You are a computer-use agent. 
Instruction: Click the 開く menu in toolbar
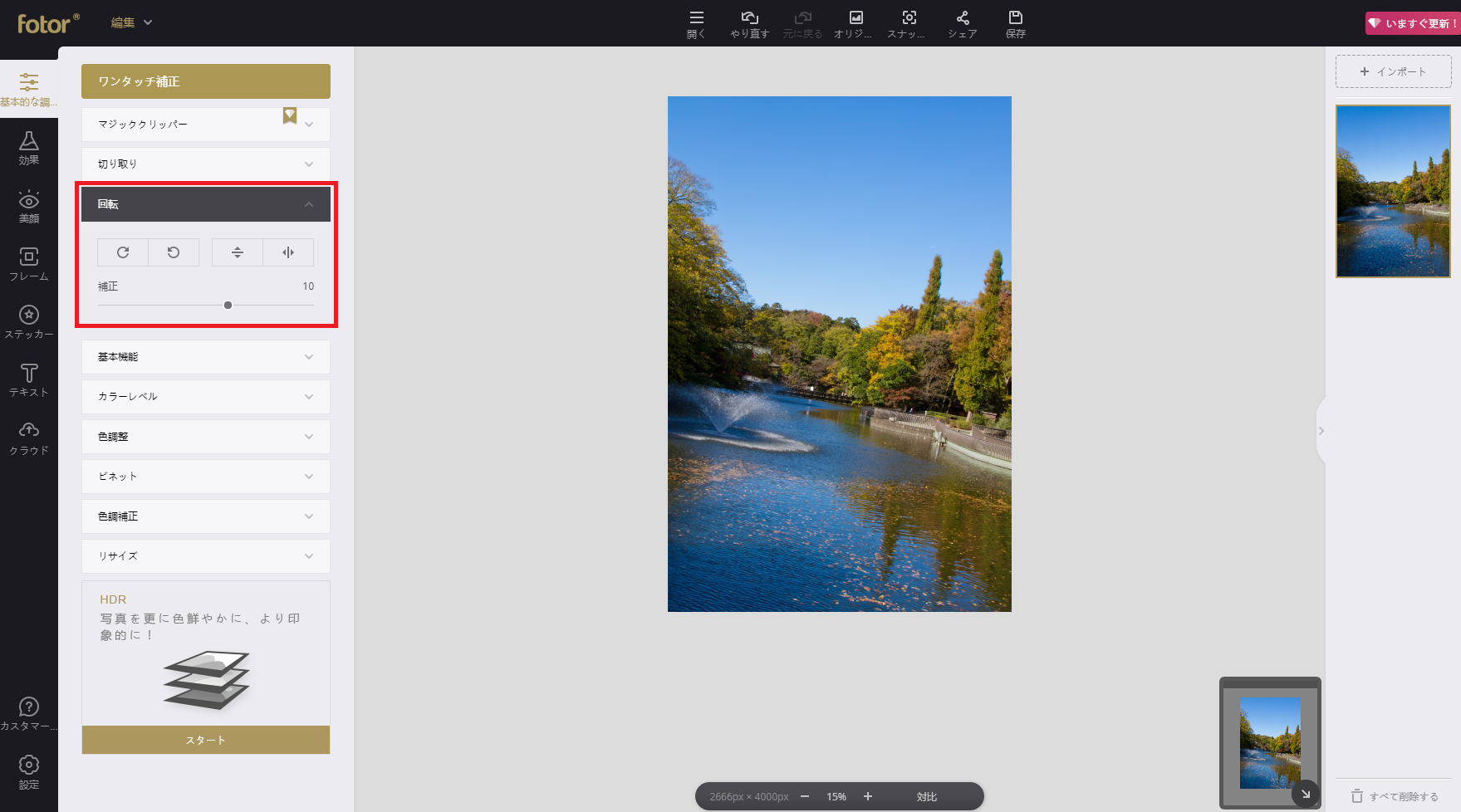tap(696, 24)
